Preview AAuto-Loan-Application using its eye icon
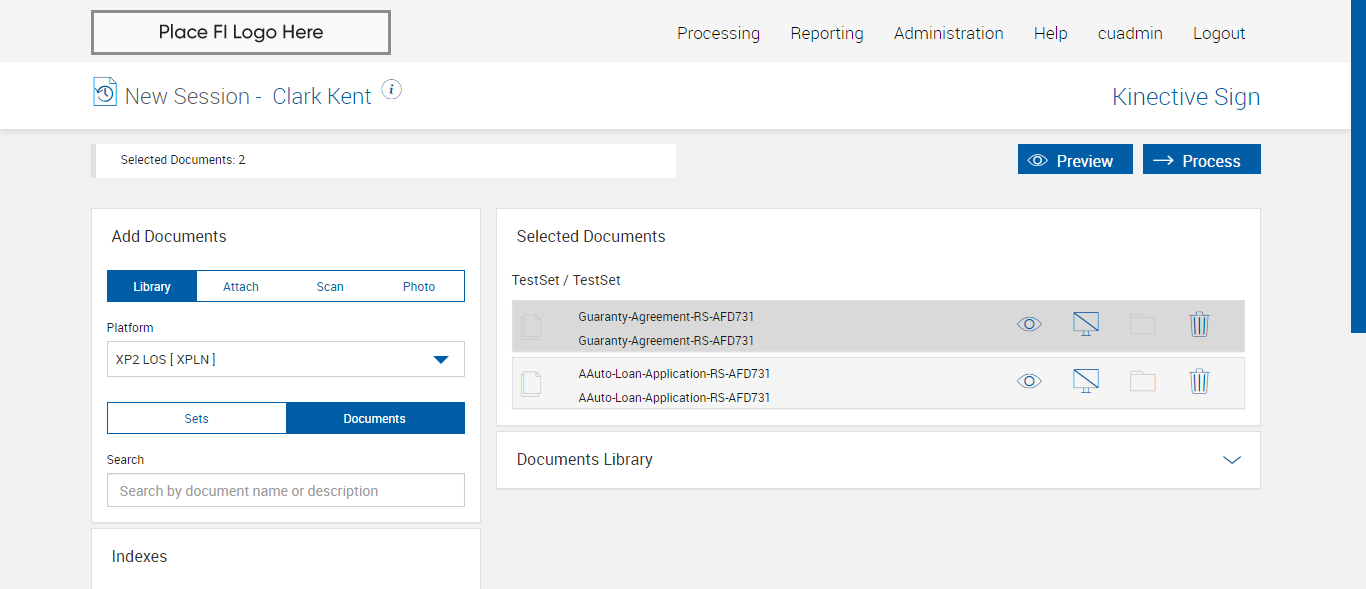This screenshot has height=589, width=1366. 1029,381
